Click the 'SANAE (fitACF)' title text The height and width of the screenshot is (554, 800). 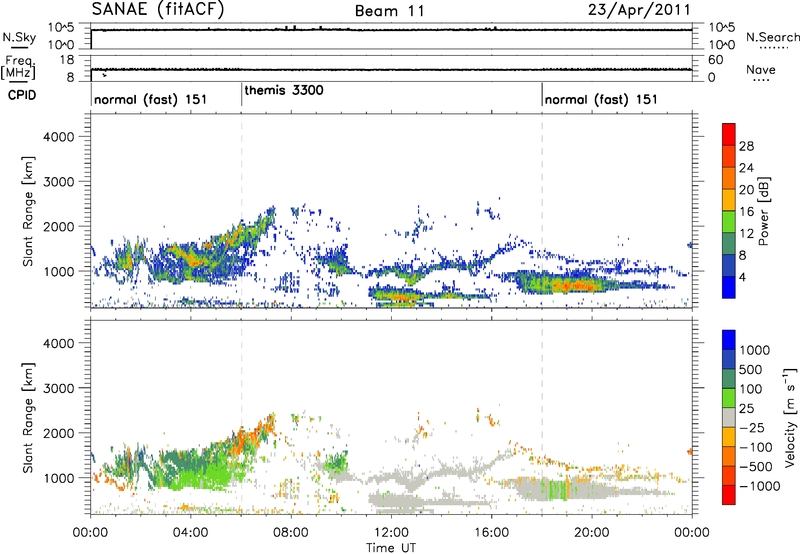click(x=158, y=9)
